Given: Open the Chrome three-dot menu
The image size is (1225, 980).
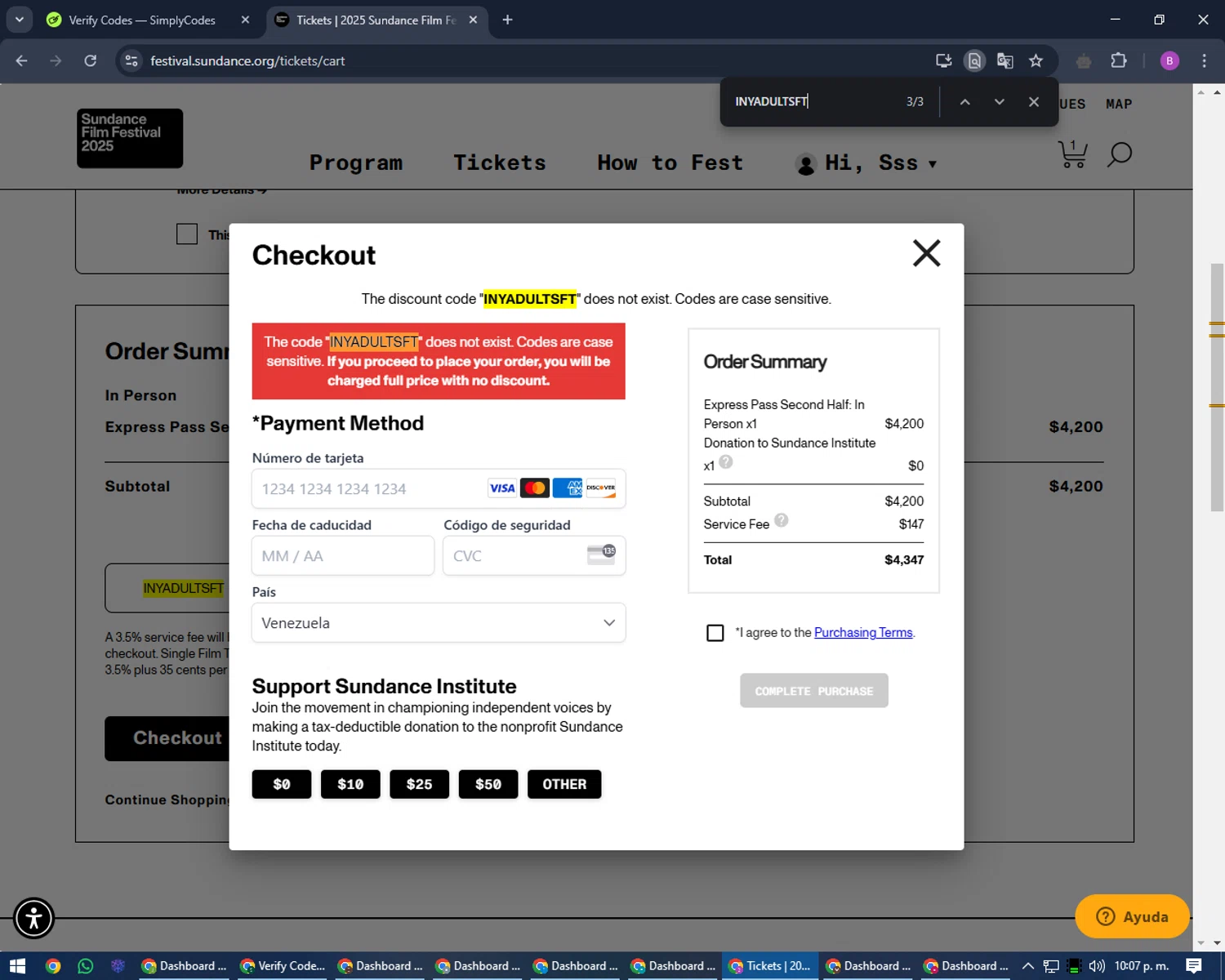Looking at the screenshot, I should coord(1204,60).
